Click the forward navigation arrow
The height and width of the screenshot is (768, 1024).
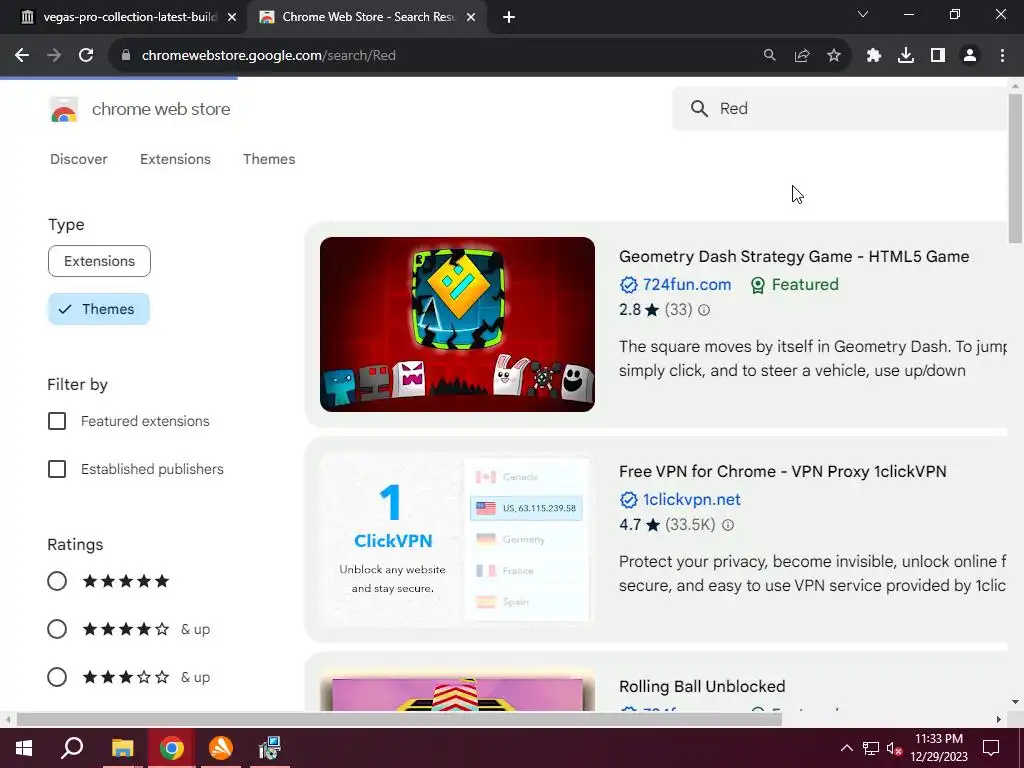[54, 56]
